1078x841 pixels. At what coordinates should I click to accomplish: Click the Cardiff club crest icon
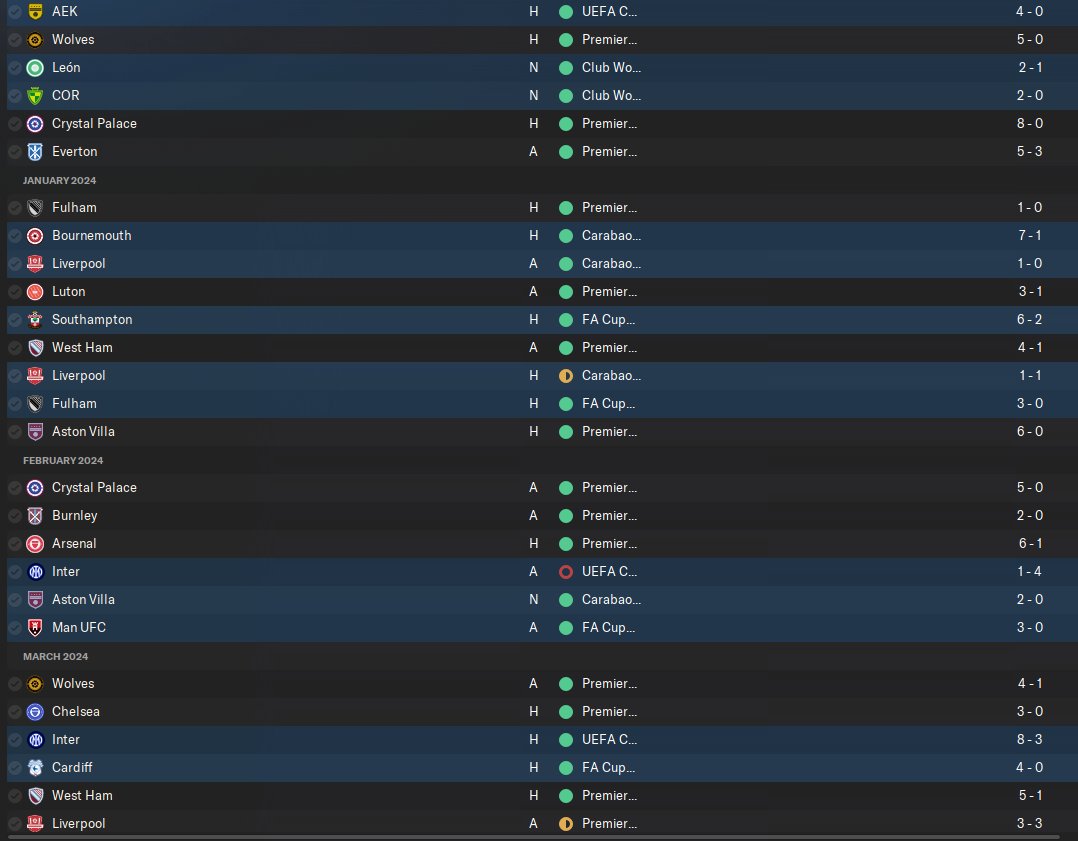[x=35, y=768]
